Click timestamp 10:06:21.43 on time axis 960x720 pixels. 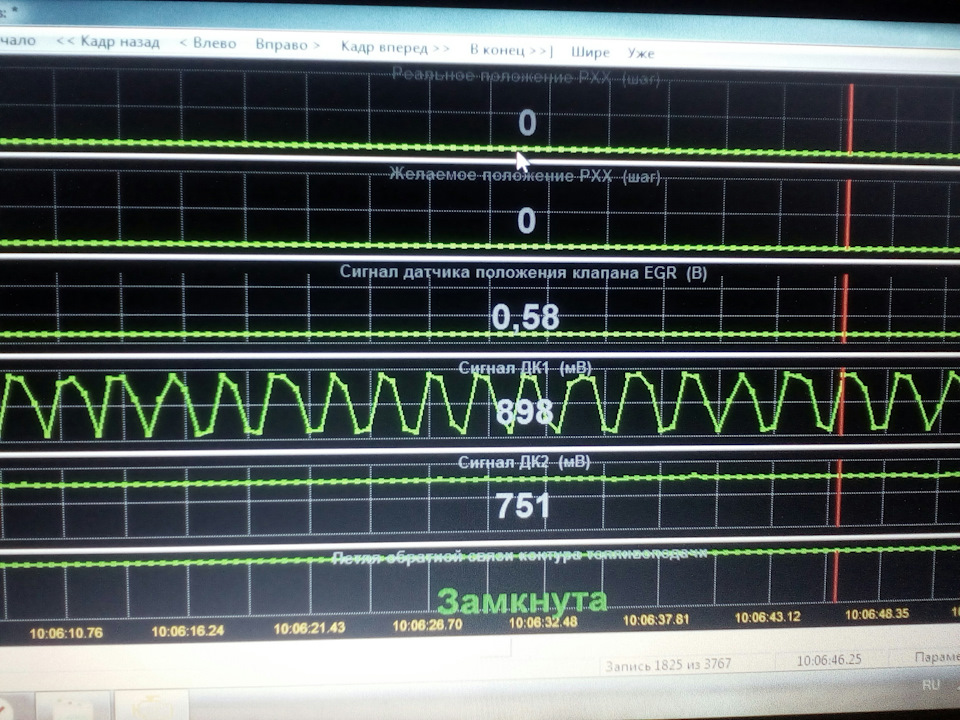309,628
